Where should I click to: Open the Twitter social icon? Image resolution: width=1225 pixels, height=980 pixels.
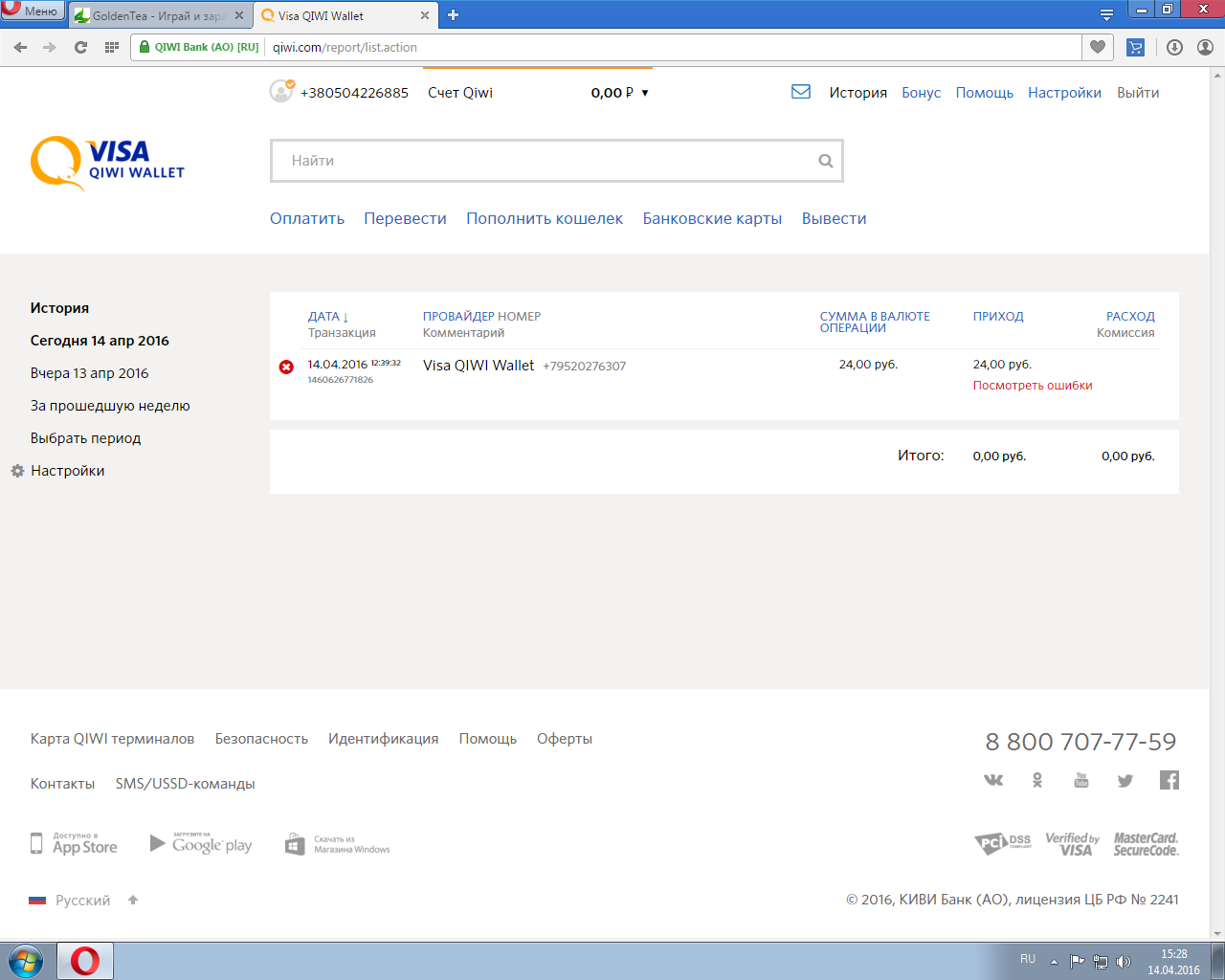1125,781
